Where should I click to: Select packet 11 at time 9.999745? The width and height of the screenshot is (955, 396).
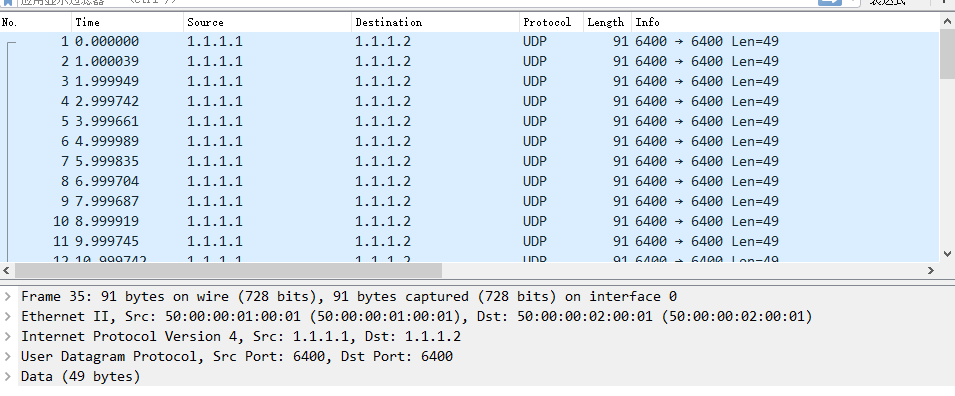[470, 241]
